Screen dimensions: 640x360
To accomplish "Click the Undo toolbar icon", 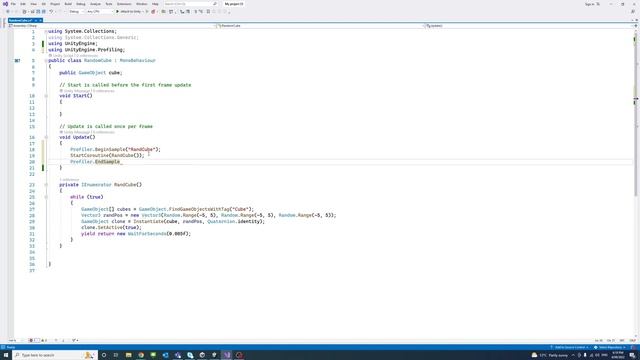I will click(x=51, y=11).
